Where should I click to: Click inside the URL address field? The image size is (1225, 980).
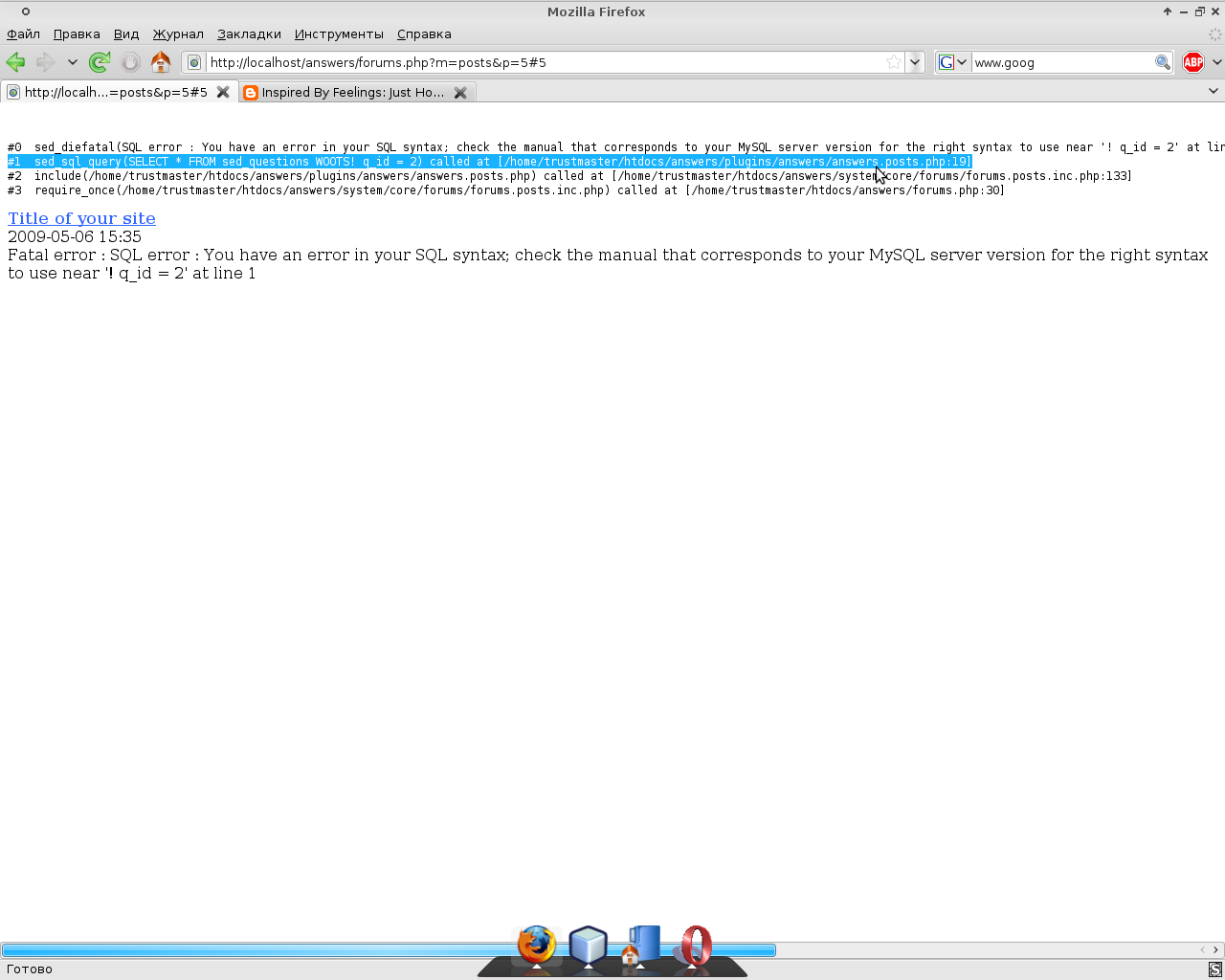(536, 62)
